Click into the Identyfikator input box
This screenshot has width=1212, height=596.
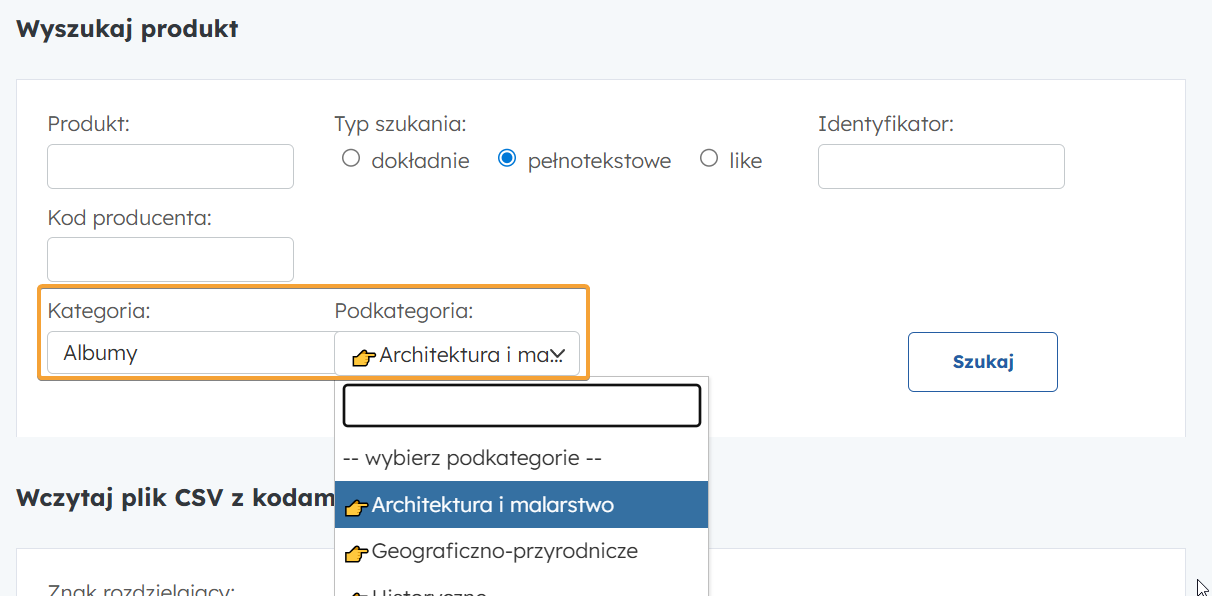coord(940,167)
